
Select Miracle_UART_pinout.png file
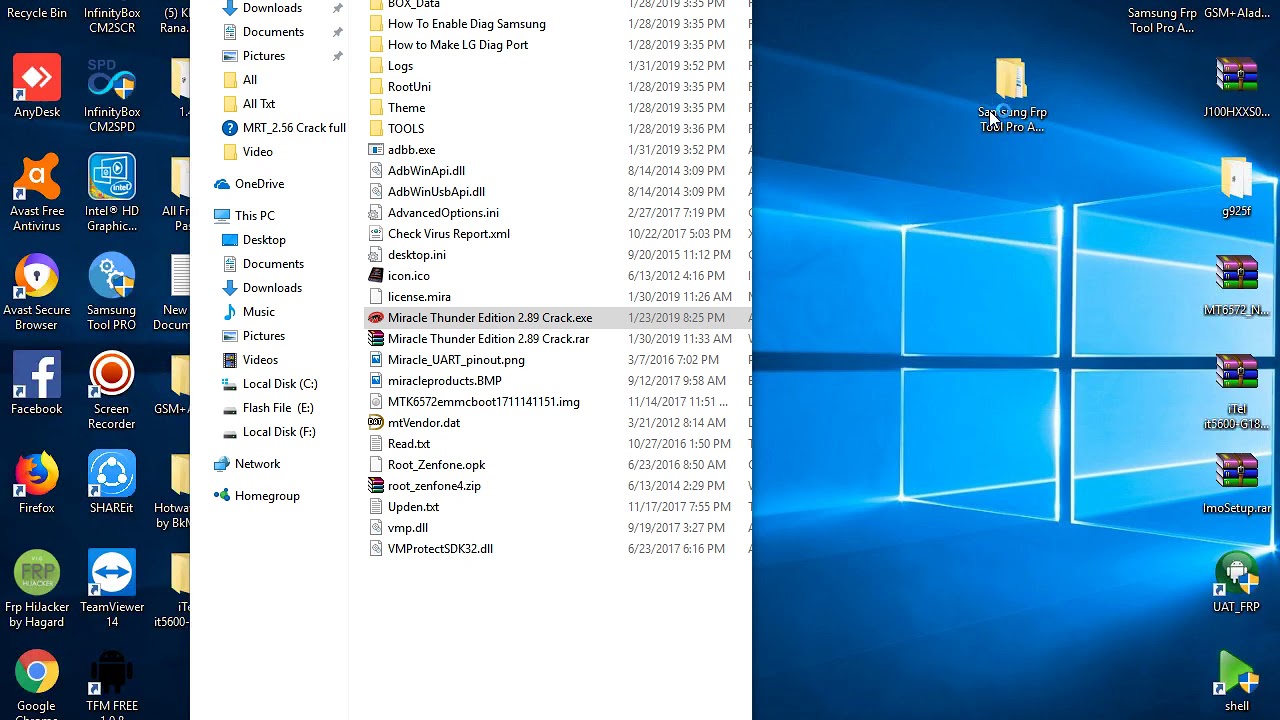(x=456, y=360)
